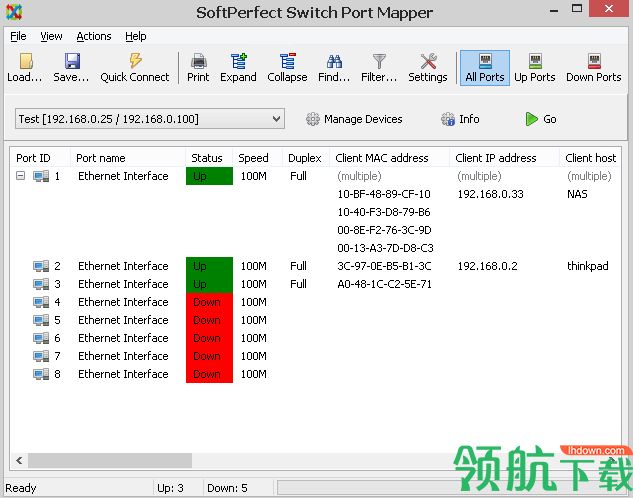The width and height of the screenshot is (633, 498).
Task: Open the Find binoculars tool
Action: (x=334, y=67)
